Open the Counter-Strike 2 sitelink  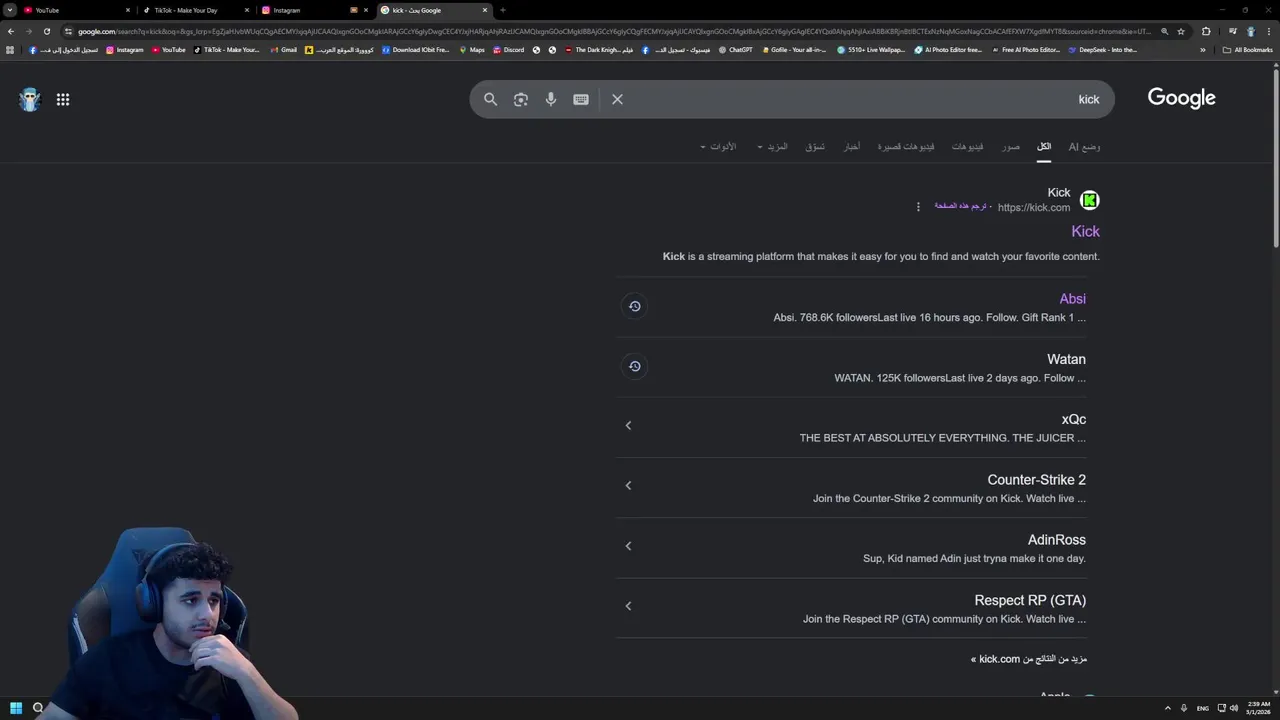[1036, 480]
